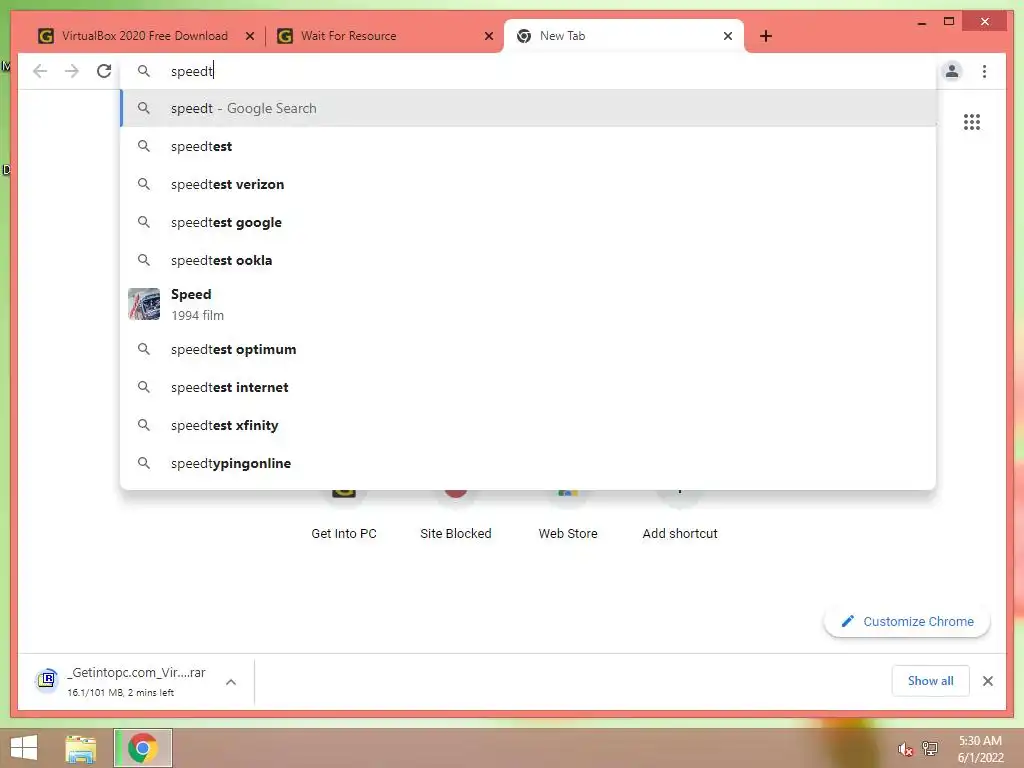
Task: Choose 'speedtest optimum' suggestion
Action: click(x=528, y=349)
